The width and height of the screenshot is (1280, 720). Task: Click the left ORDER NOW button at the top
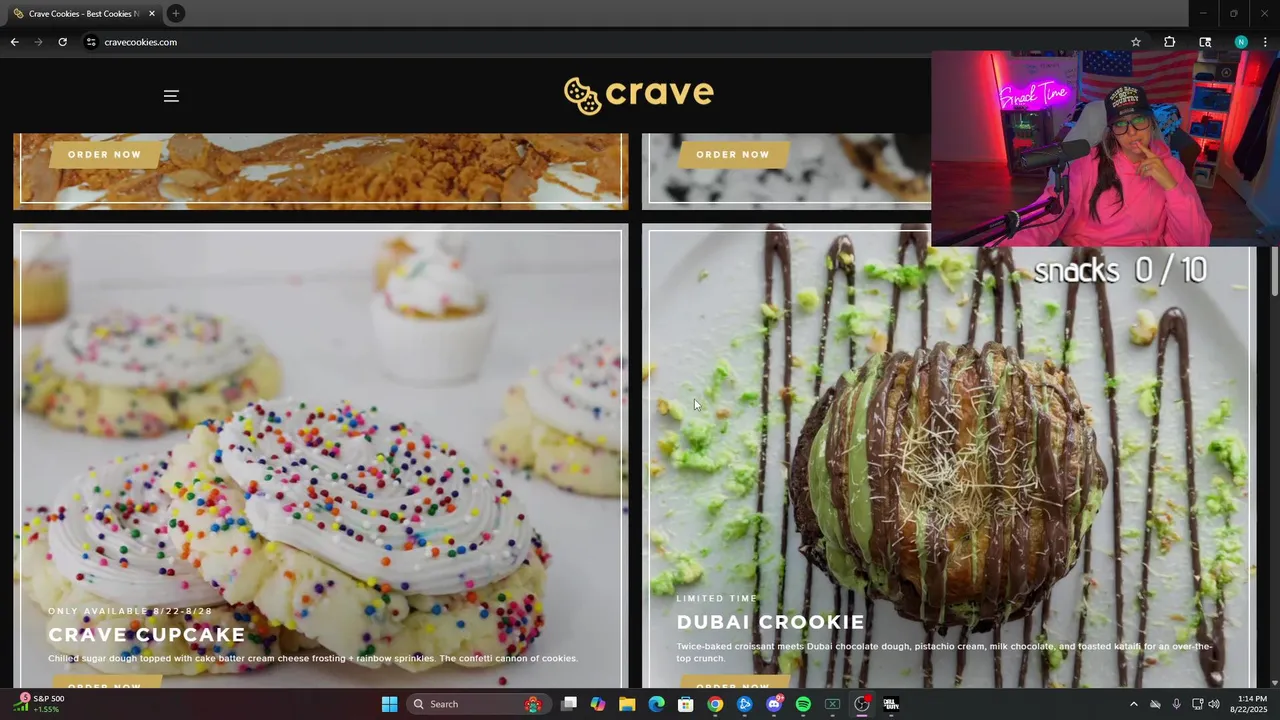105,154
